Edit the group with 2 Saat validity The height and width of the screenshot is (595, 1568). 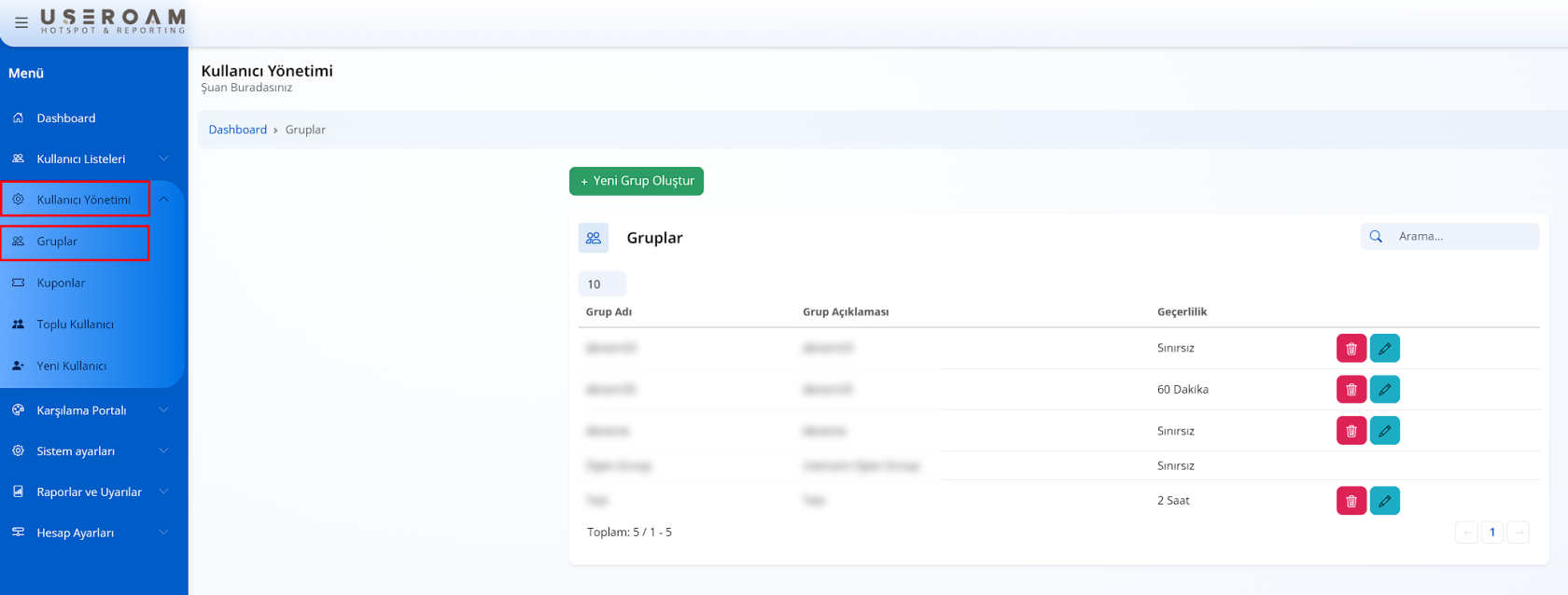1384,501
